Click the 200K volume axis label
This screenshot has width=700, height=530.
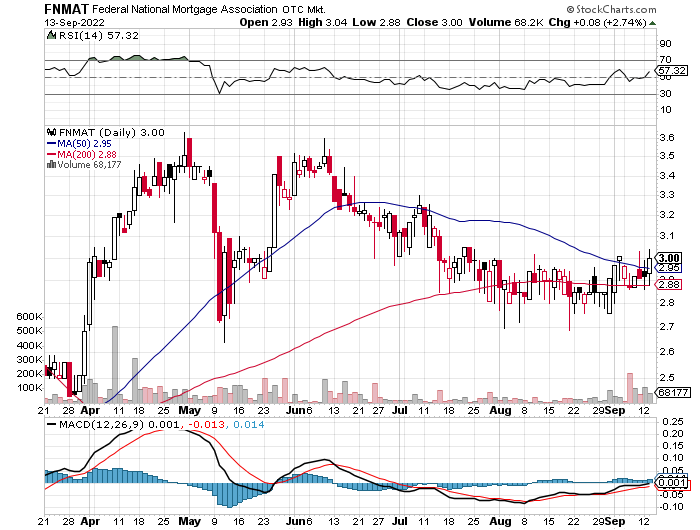pyautogui.click(x=29, y=373)
